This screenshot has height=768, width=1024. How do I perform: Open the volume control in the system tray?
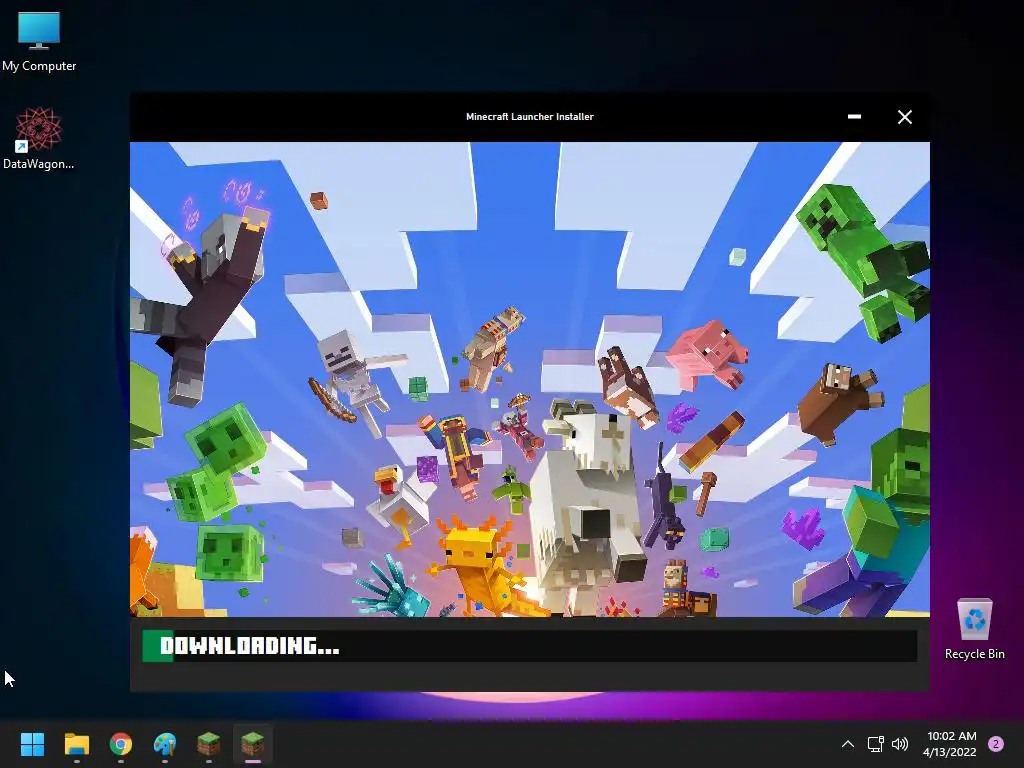point(900,744)
